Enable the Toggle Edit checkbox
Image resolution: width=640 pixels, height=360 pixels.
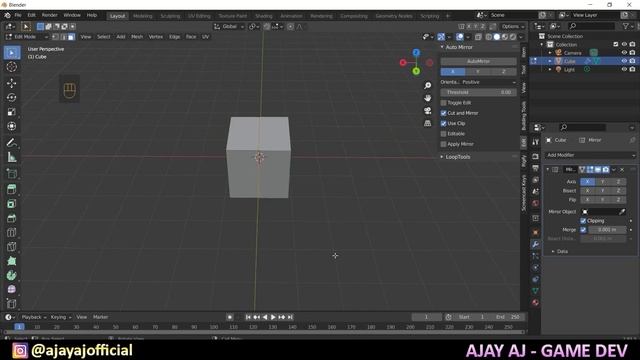coord(444,103)
